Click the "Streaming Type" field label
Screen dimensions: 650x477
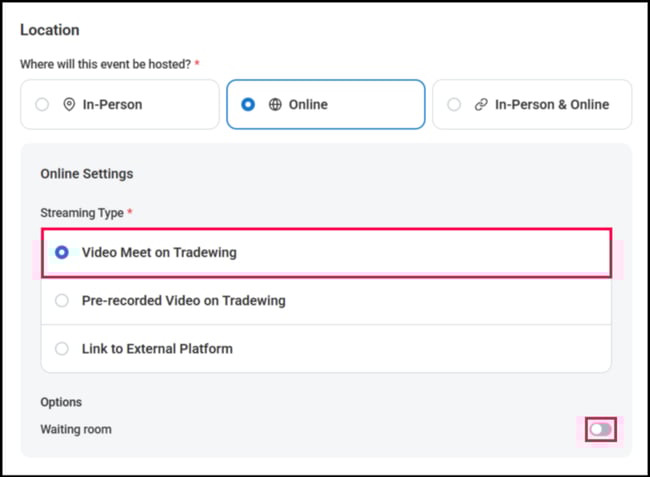(82, 213)
